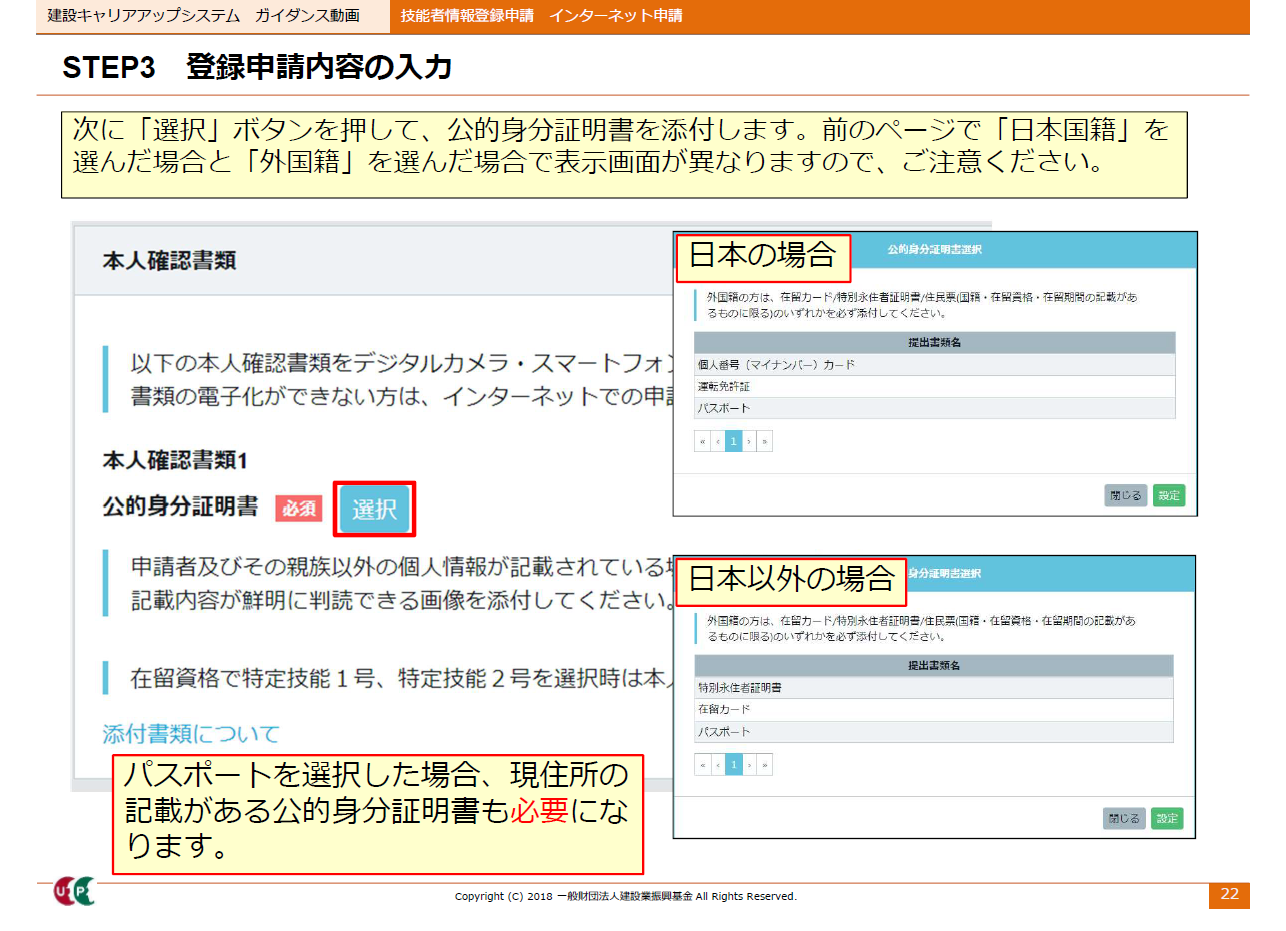Viewport: 1286px width, 931px height.
Task: Select 運転免許証 row in the 日本の場合 dialog
Action: tap(934, 386)
